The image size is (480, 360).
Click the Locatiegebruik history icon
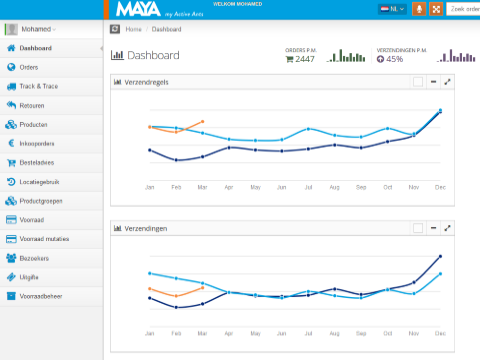click(11, 182)
